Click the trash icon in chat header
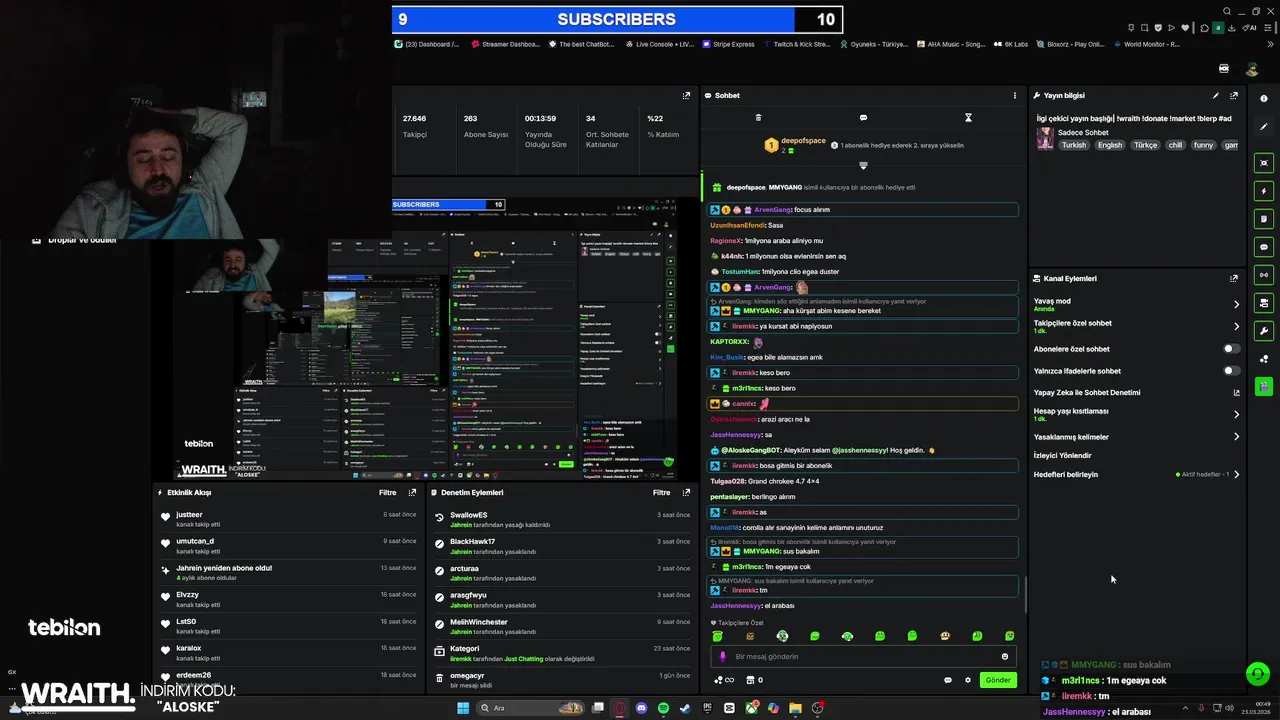This screenshot has width=1280, height=720. (758, 118)
